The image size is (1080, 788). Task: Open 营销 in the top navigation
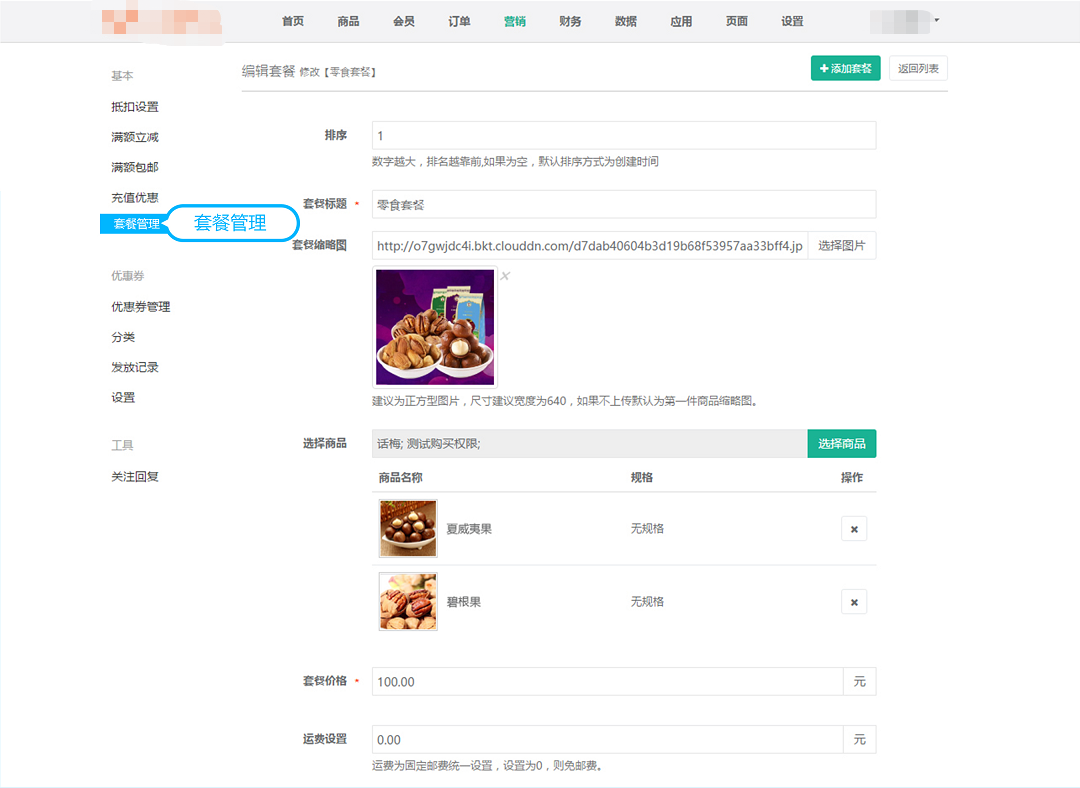coord(515,21)
